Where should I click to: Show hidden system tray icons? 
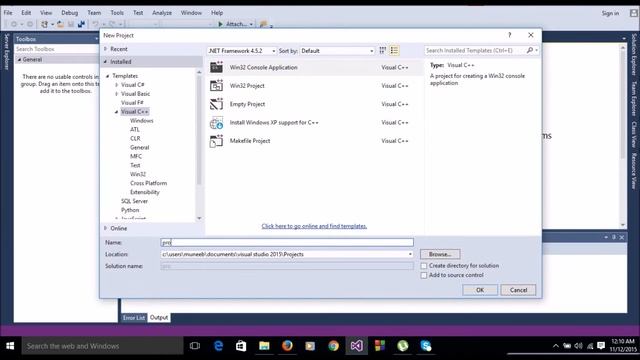pyautogui.click(x=556, y=346)
